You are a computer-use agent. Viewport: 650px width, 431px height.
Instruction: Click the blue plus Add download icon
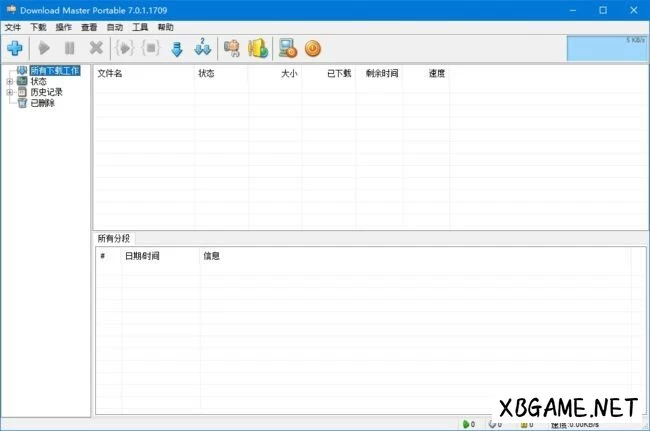pos(15,48)
